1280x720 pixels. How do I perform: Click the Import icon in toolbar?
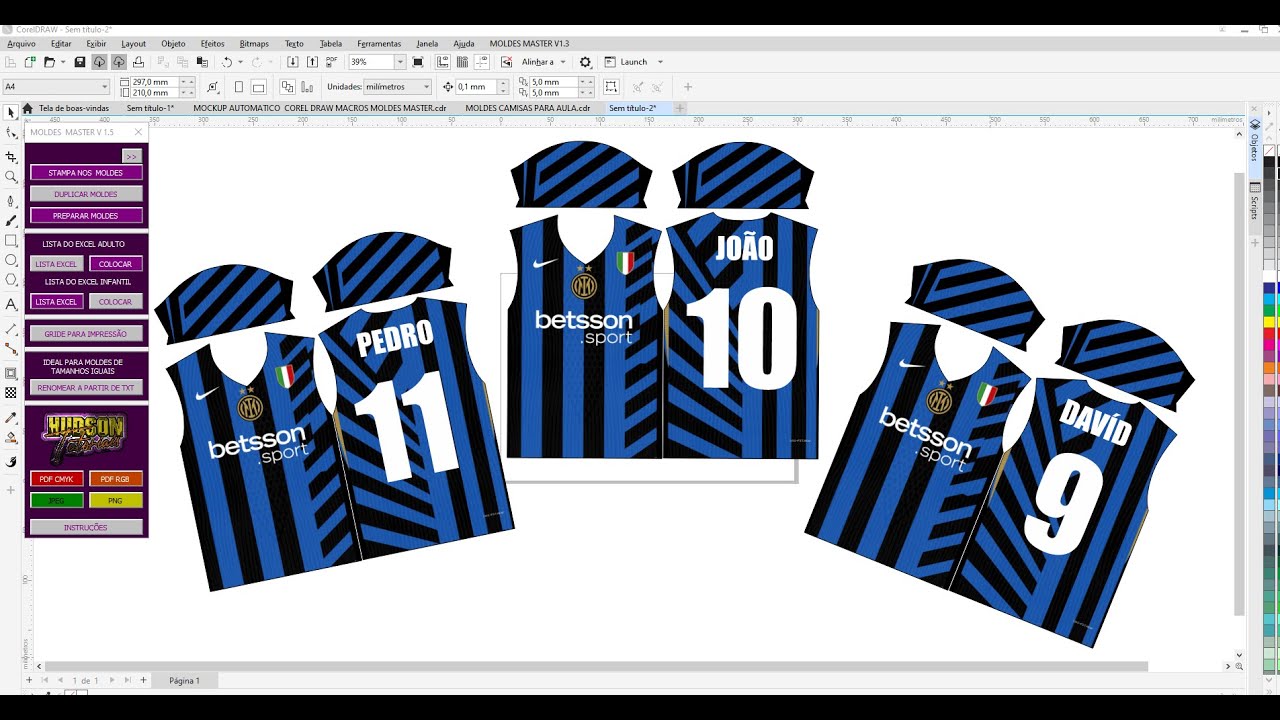tap(293, 62)
